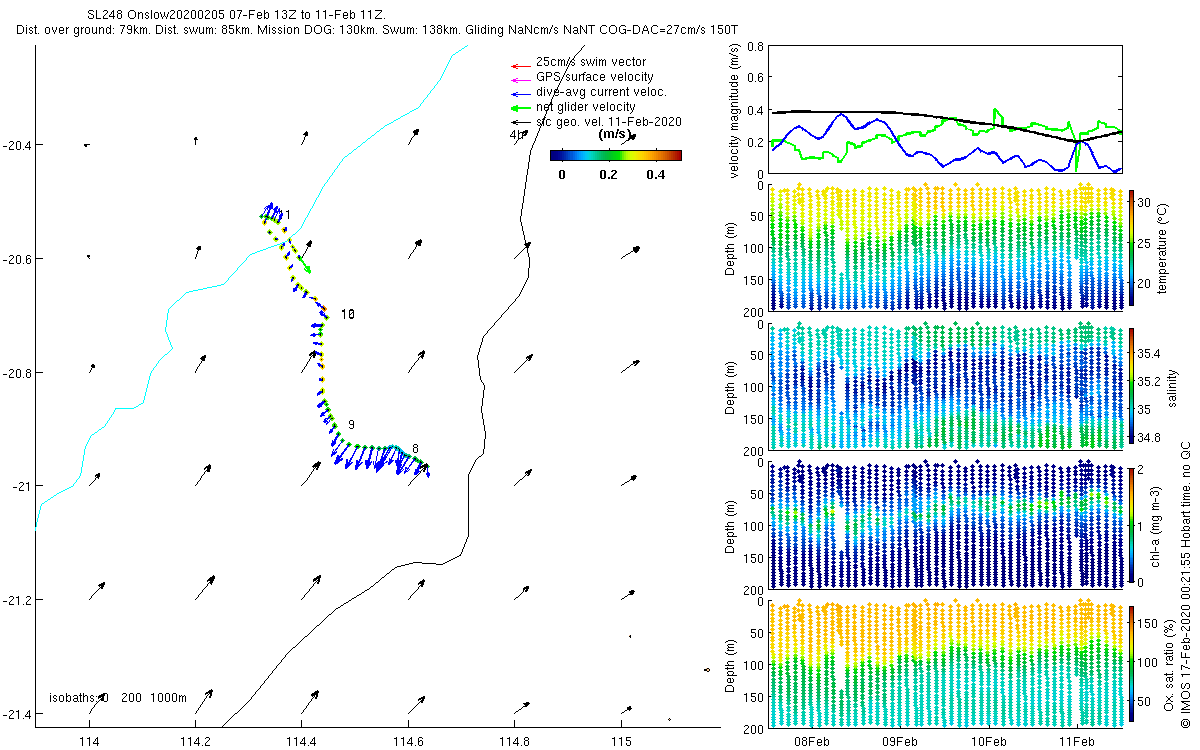Click longitude tick 114.6 on map
1200x750 pixels.
pyautogui.click(x=408, y=741)
